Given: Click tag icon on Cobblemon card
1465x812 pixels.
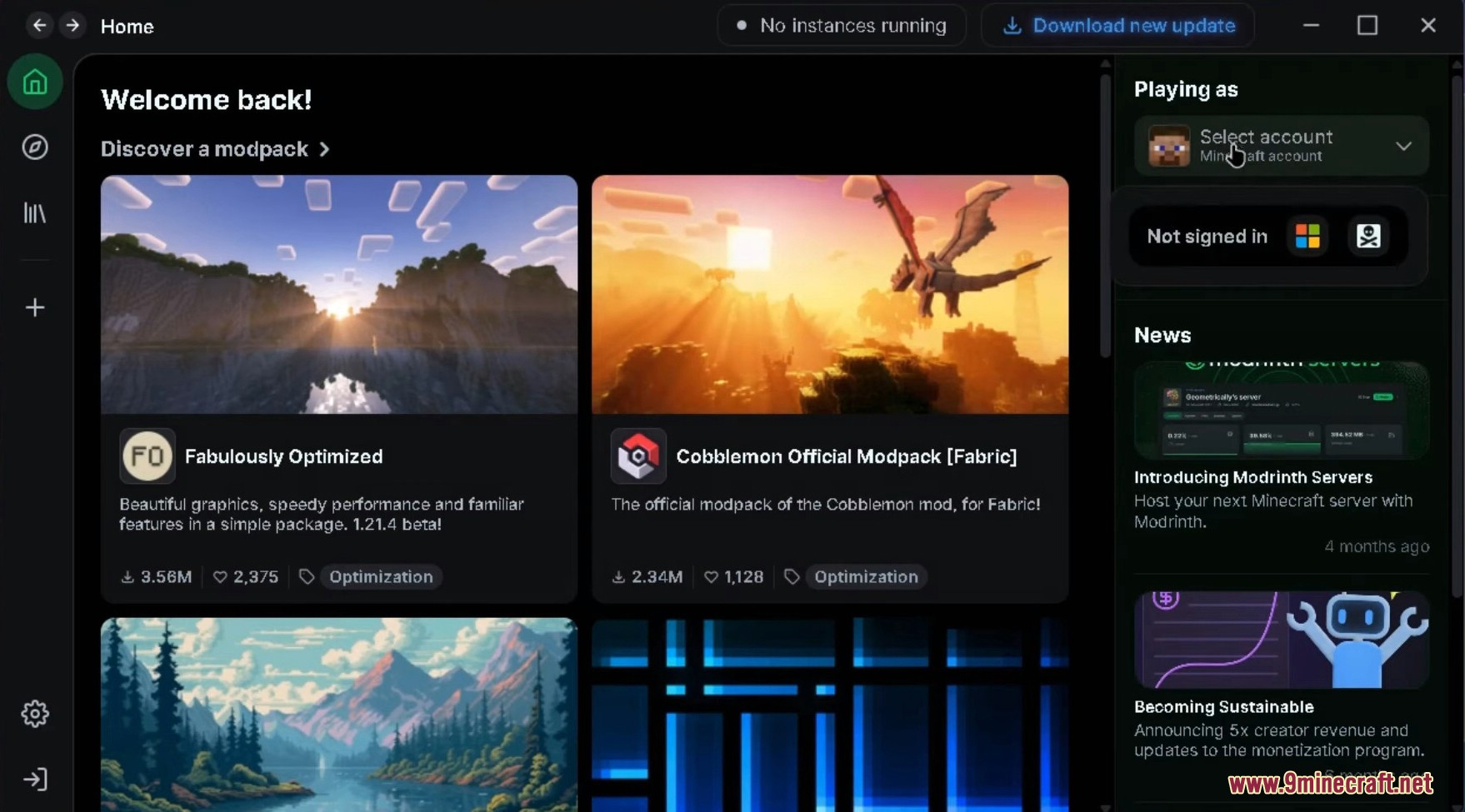Looking at the screenshot, I should (x=792, y=576).
